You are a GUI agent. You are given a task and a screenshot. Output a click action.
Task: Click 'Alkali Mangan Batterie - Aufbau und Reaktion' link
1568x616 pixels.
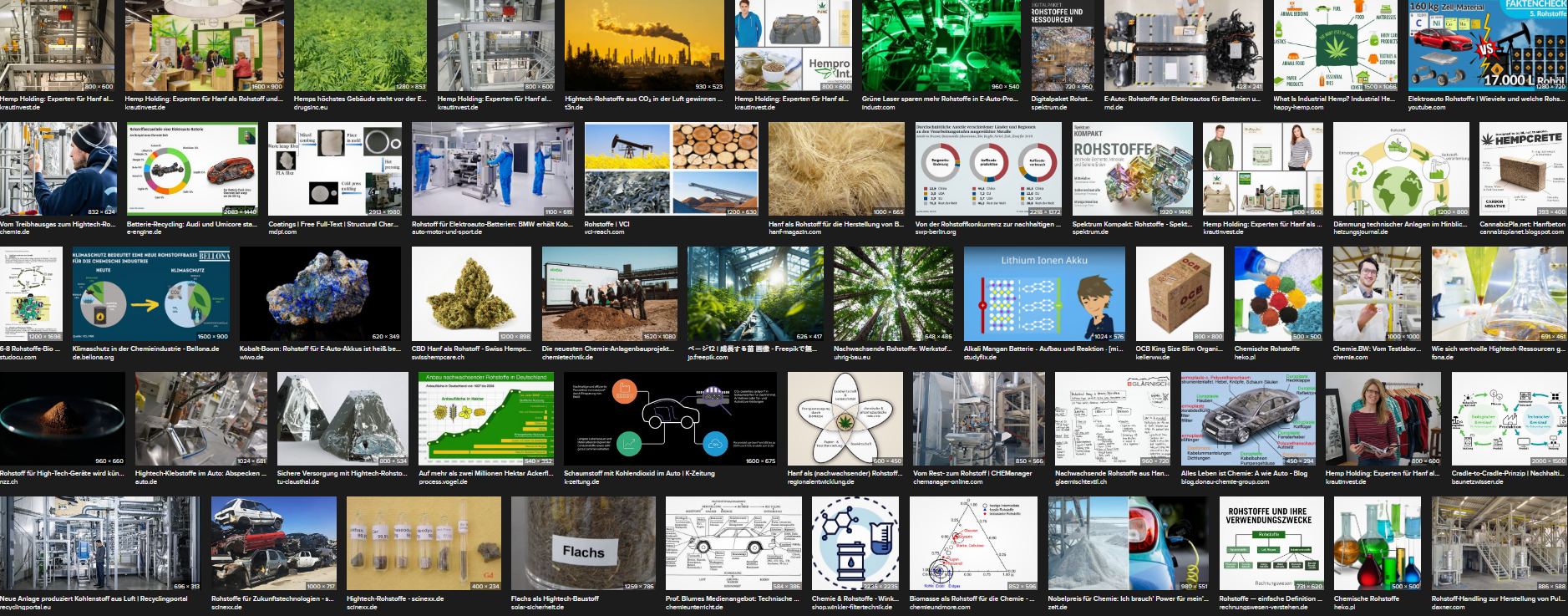pos(1043,349)
